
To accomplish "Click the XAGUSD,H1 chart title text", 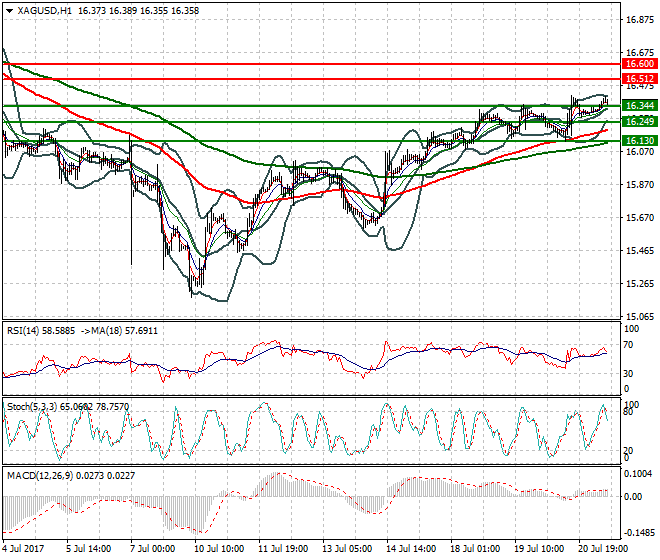I will tap(45, 11).
